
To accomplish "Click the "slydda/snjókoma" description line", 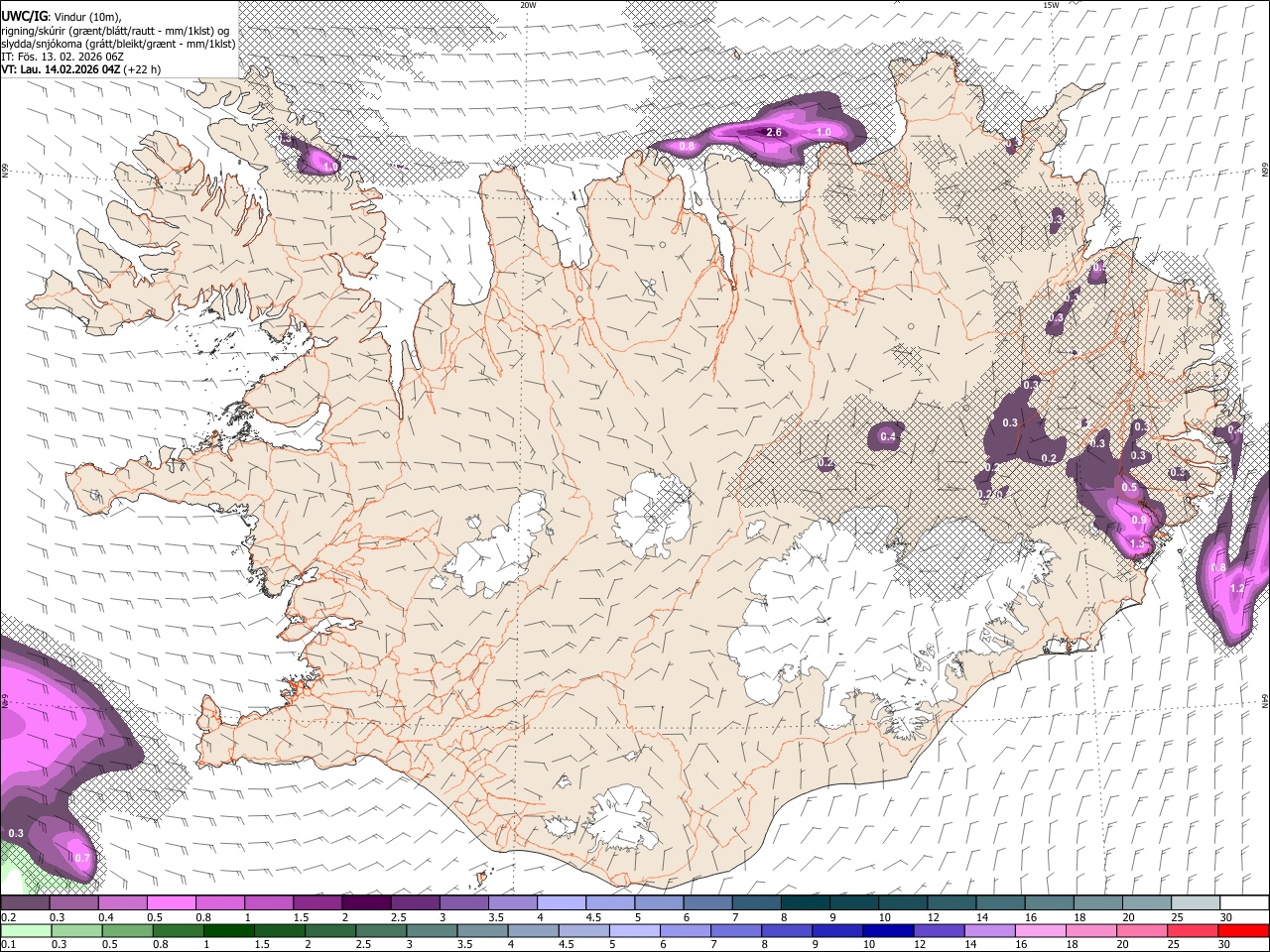I will [118, 43].
